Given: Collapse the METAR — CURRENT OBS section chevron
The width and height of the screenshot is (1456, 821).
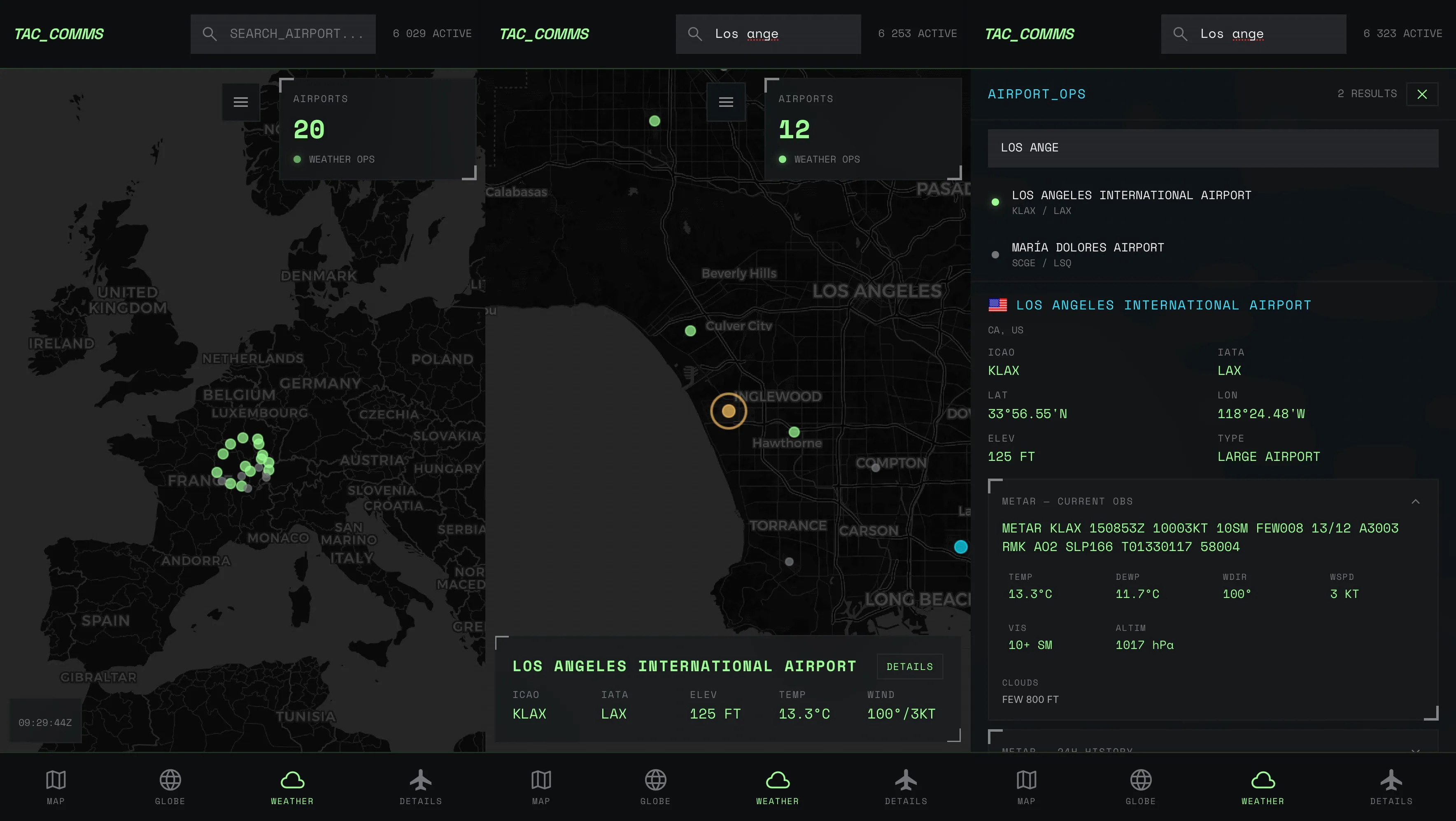Looking at the screenshot, I should tap(1415, 502).
